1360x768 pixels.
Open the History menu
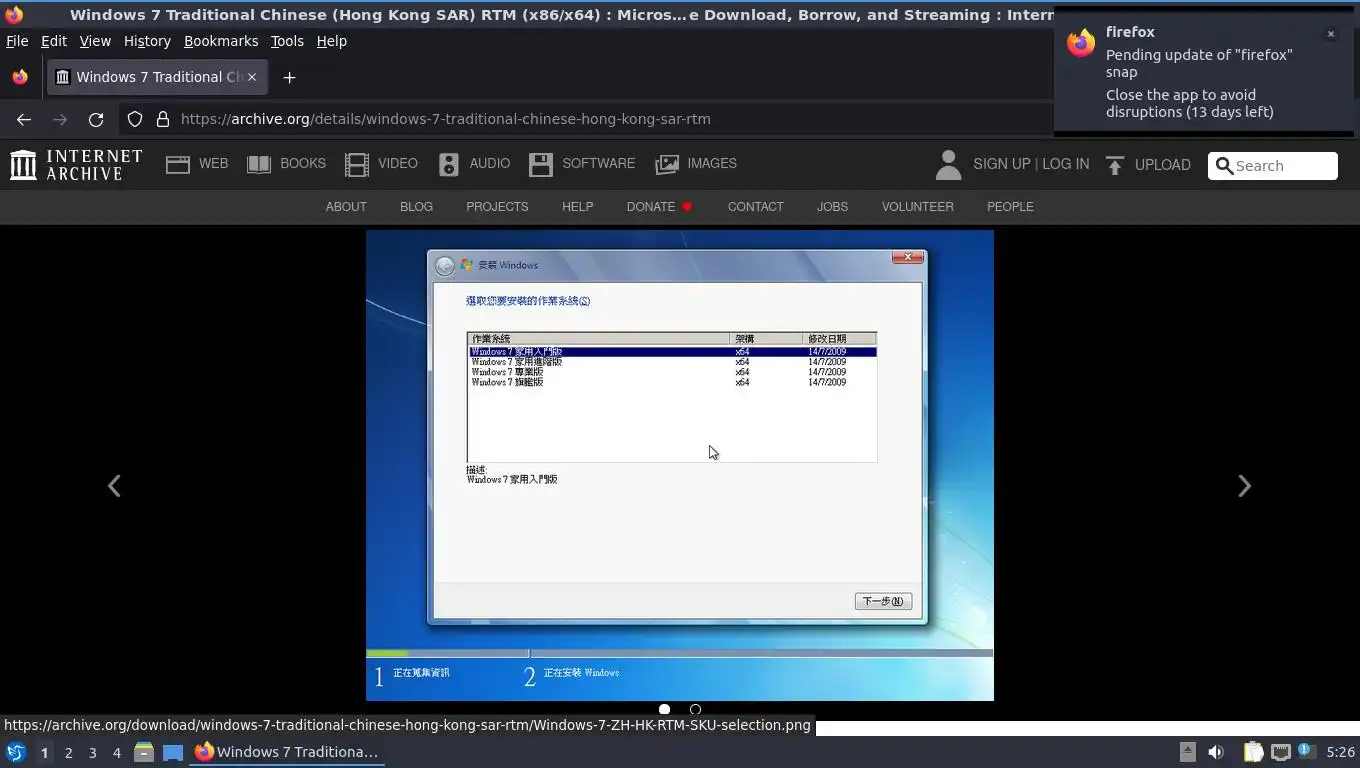[x=147, y=41]
